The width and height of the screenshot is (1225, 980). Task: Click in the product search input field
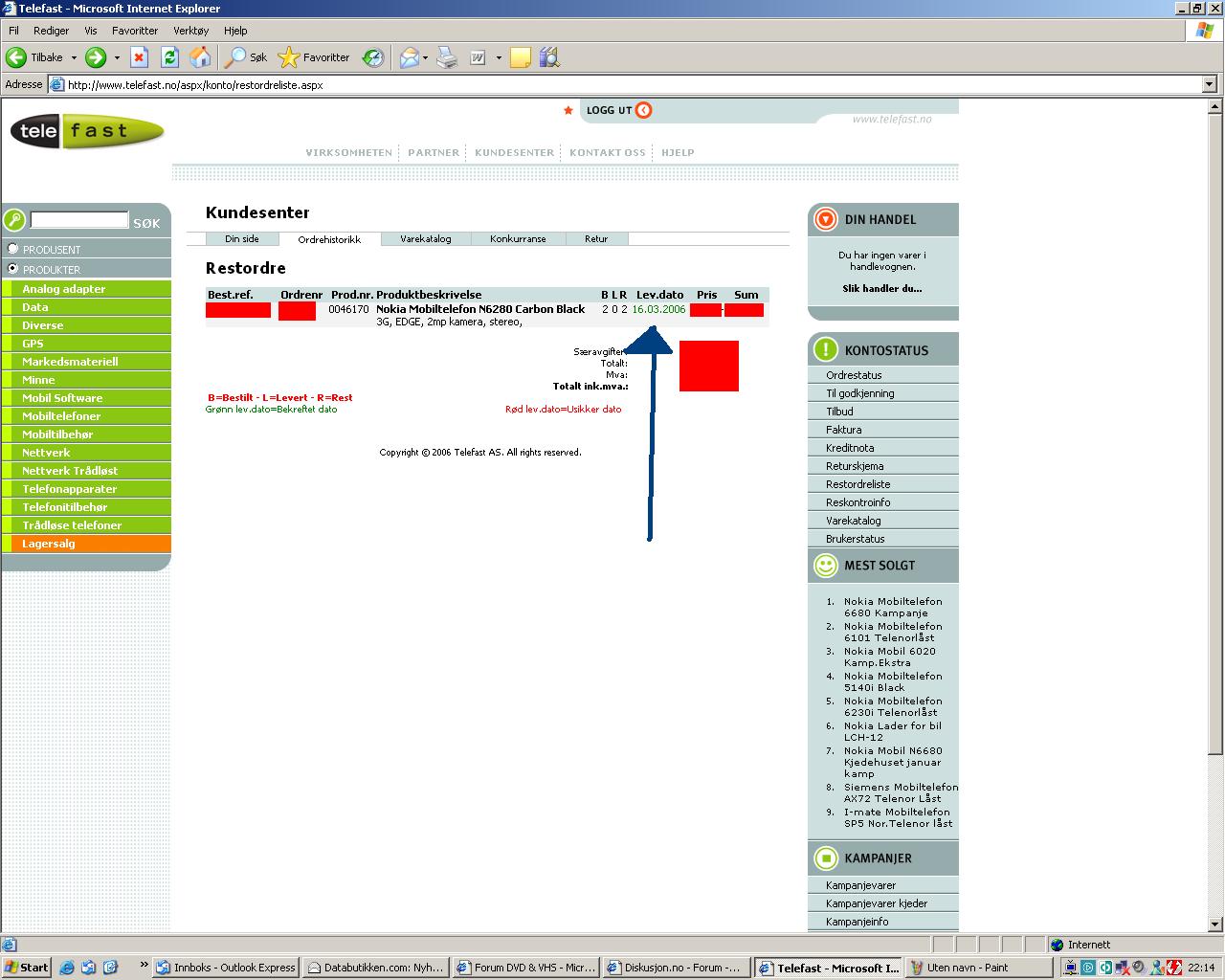coord(79,220)
